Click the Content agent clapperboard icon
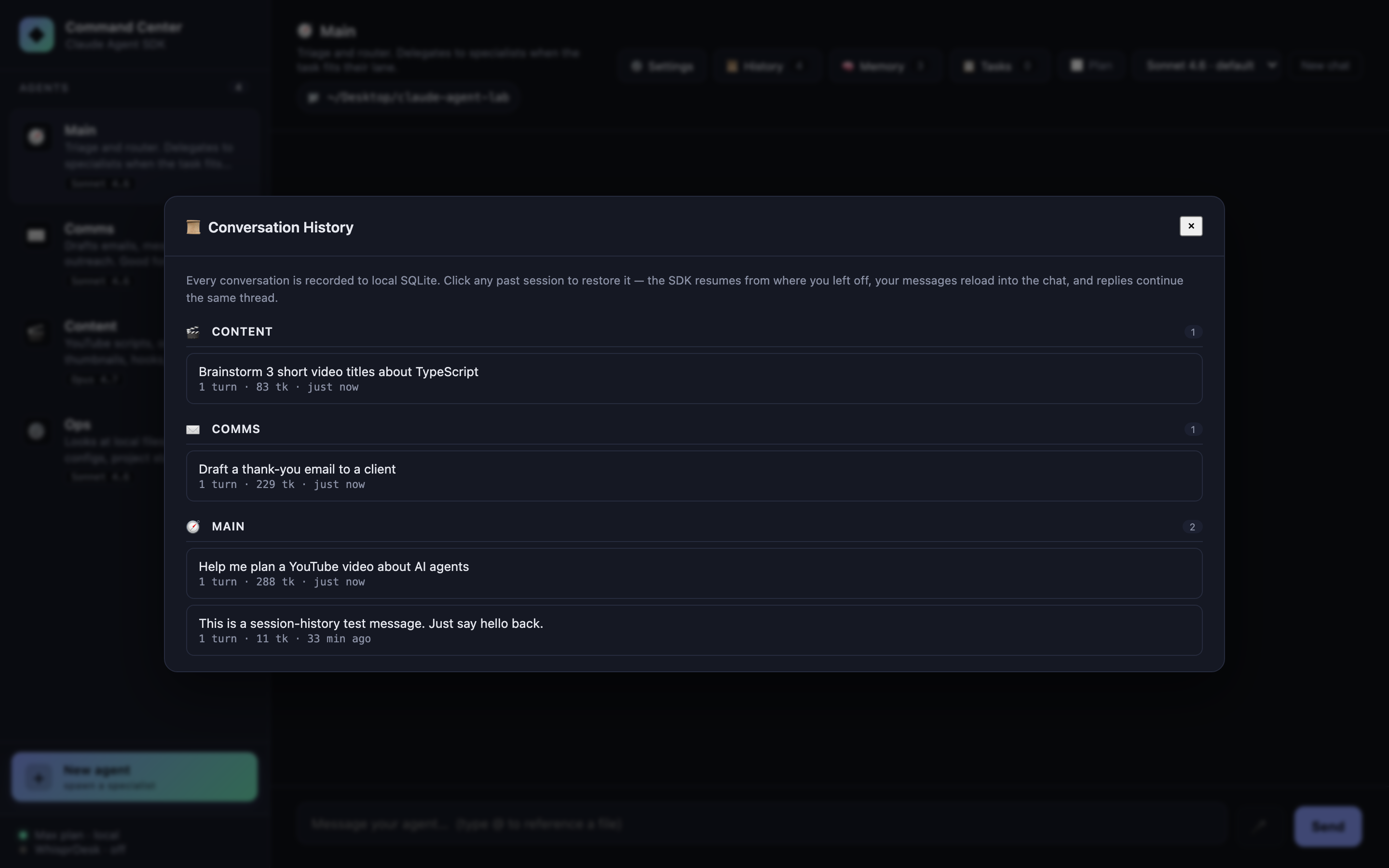This screenshot has height=868, width=1389. pos(36,332)
